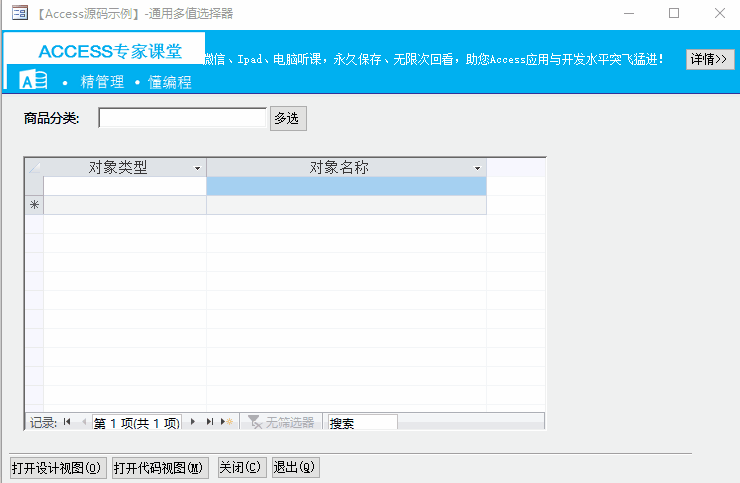Screen dimensions: 740x483
Task: Click the 对象类型 column header
Action: click(125, 167)
